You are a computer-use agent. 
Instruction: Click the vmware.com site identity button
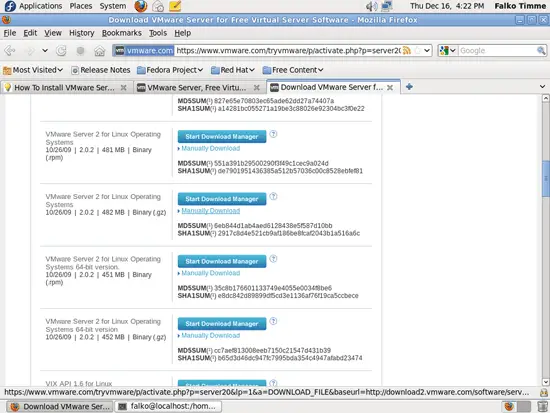pos(144,51)
